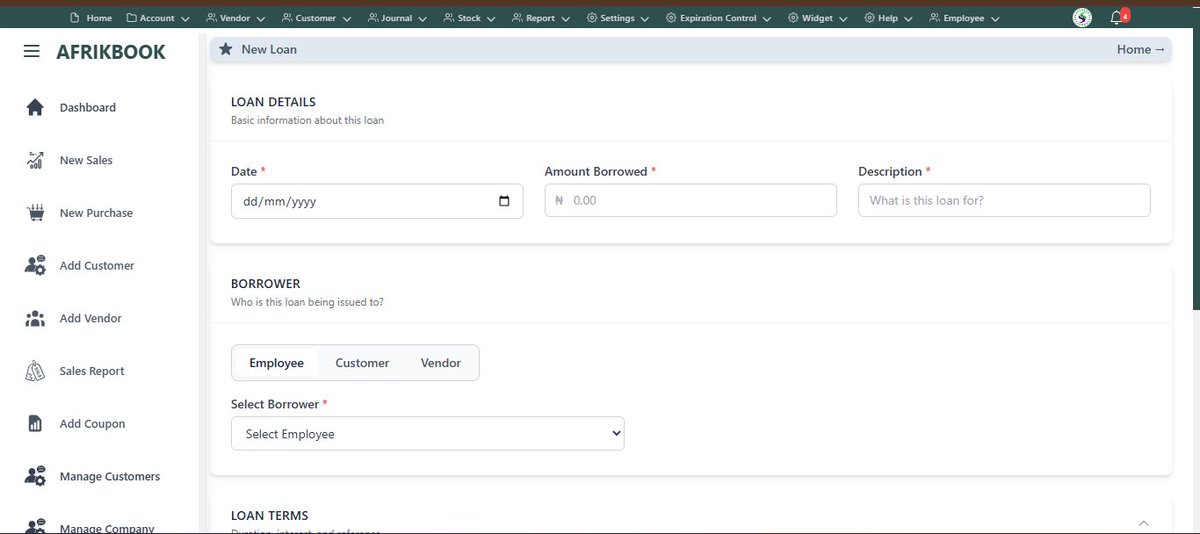Image resolution: width=1200 pixels, height=534 pixels.
Task: Open the date picker calendar icon
Action: pos(504,201)
